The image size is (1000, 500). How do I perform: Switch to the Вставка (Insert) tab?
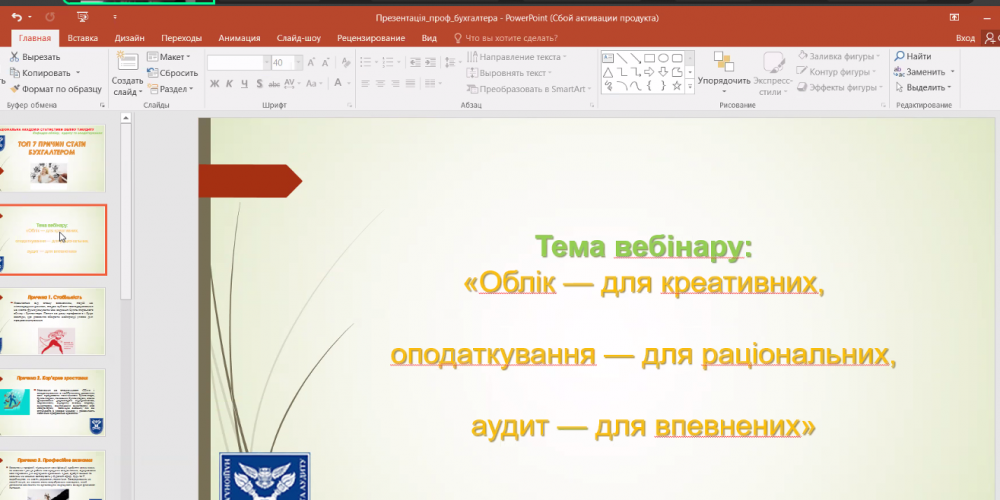coord(83,38)
